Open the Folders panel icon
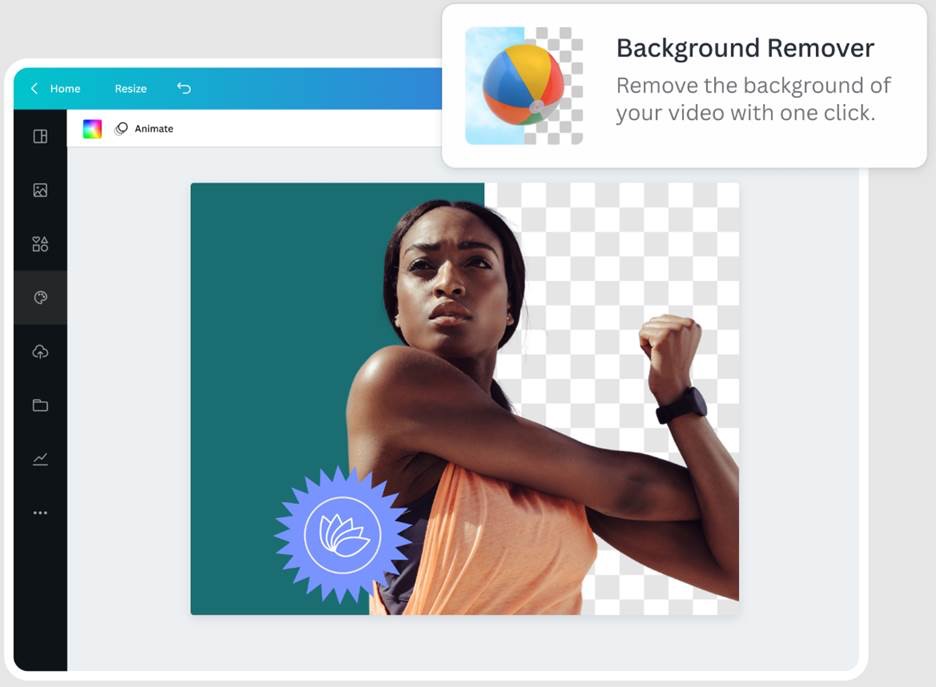Image resolution: width=936 pixels, height=687 pixels. pos(40,404)
